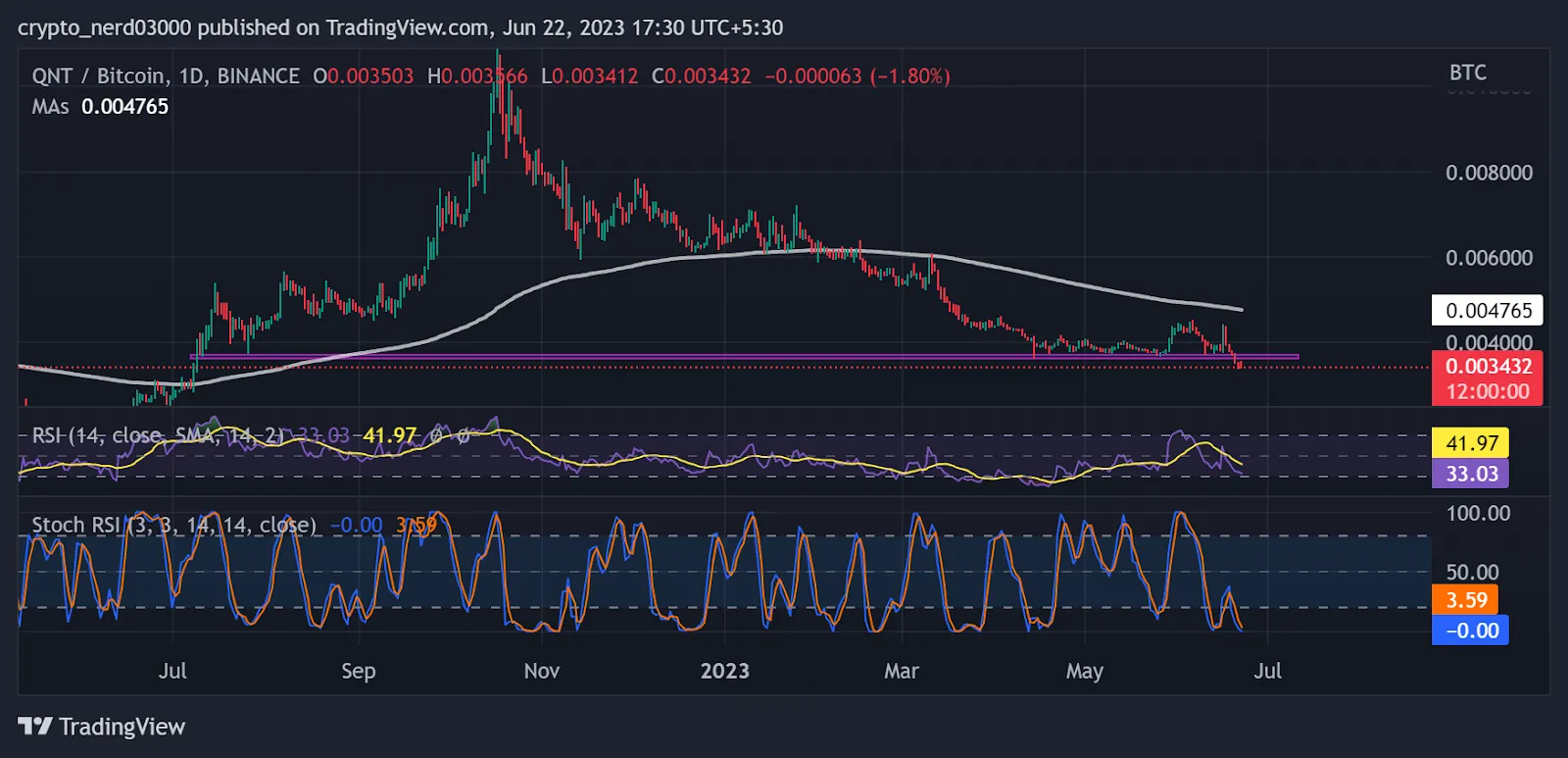Viewport: 1568px width, 758px height.
Task: Click the Nov time axis label
Action: pos(542,671)
